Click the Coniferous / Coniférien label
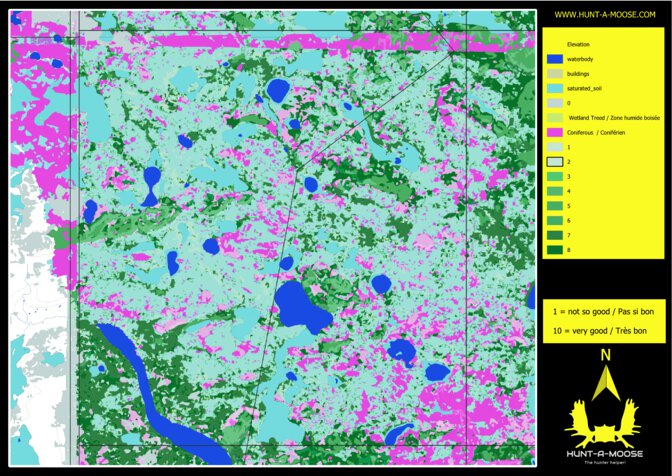 point(596,132)
